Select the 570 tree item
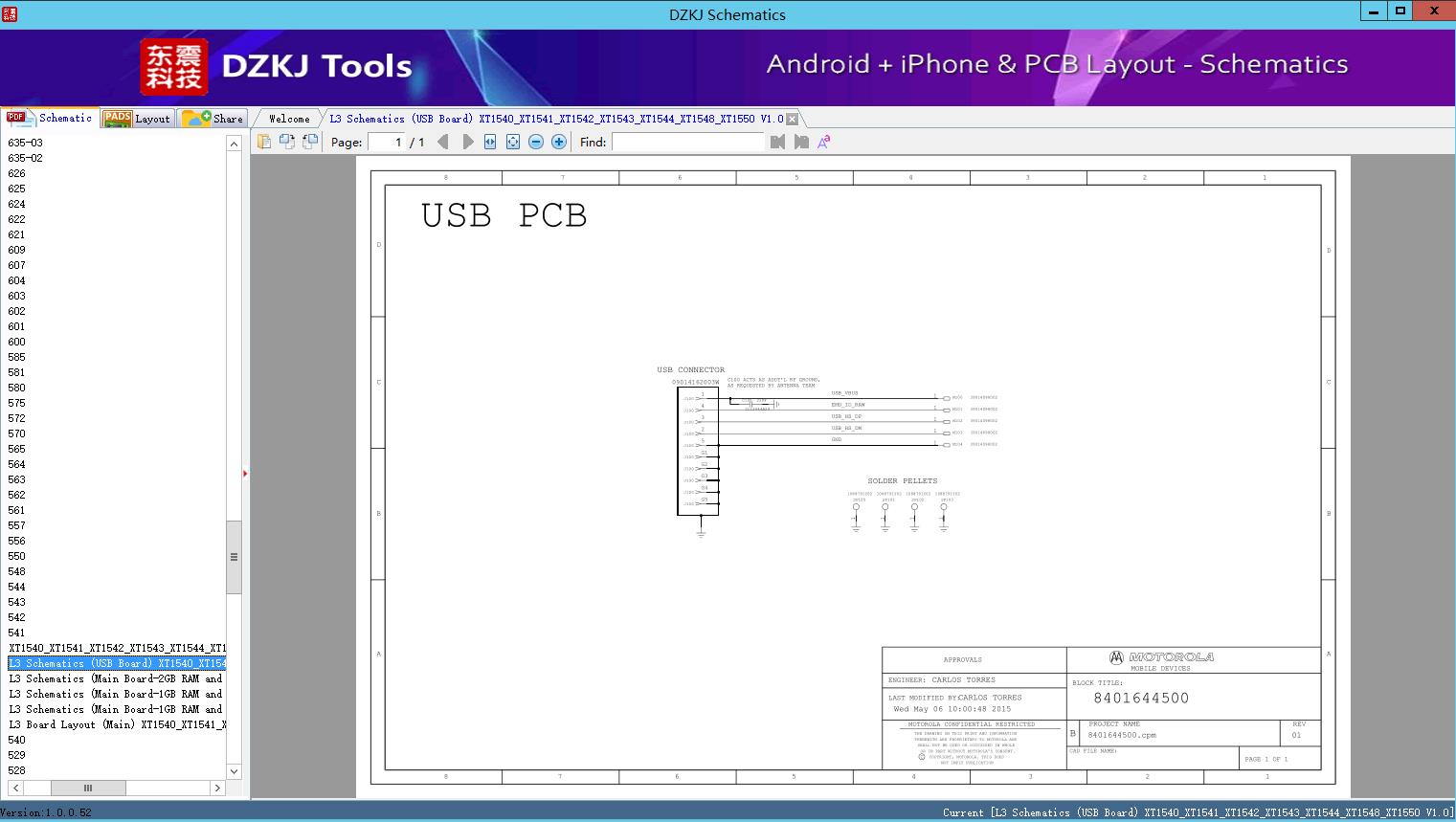Screen dimensions: 1456x822 (16, 433)
